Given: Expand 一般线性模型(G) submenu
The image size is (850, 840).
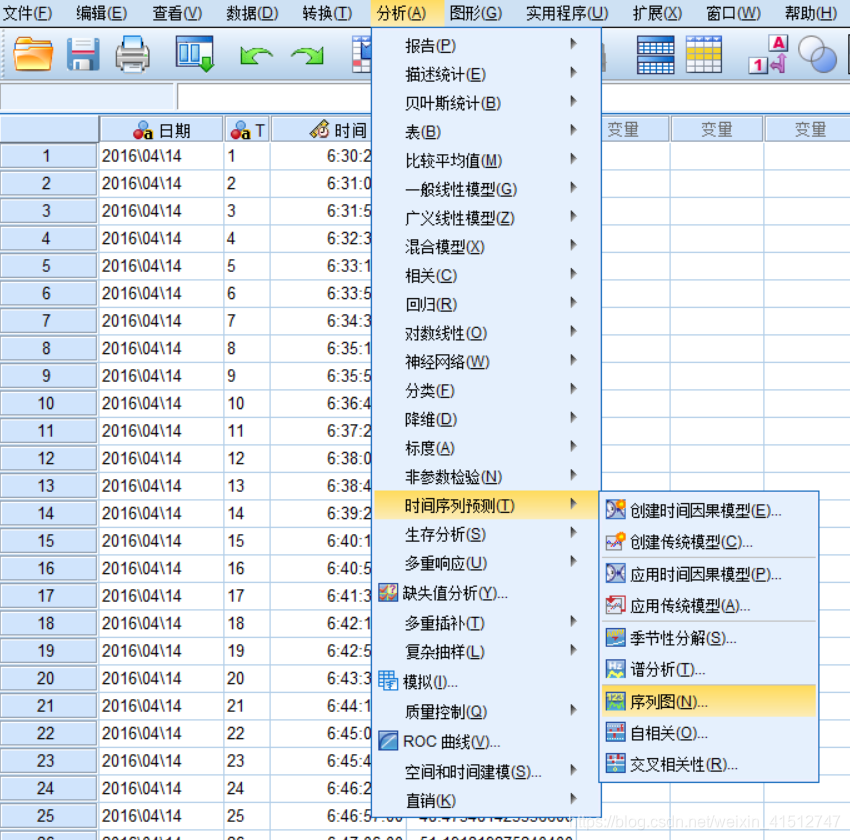Looking at the screenshot, I should (487, 189).
